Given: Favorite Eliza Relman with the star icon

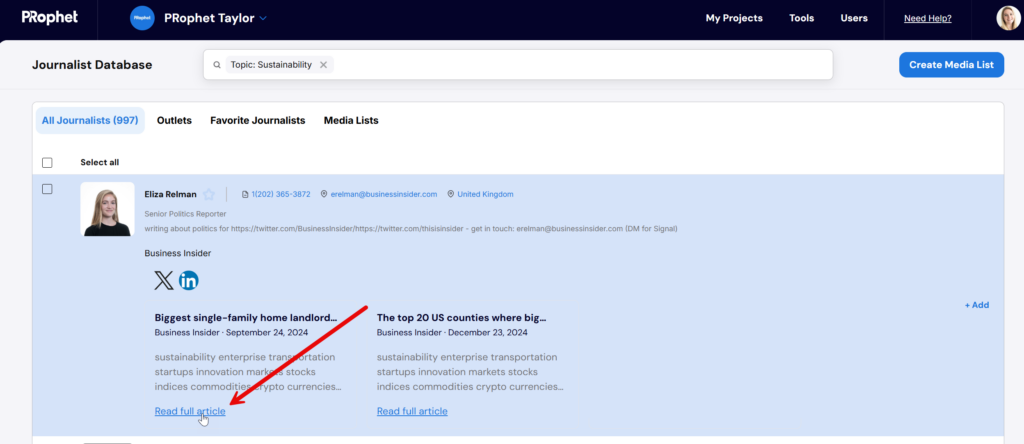Looking at the screenshot, I should tap(208, 195).
